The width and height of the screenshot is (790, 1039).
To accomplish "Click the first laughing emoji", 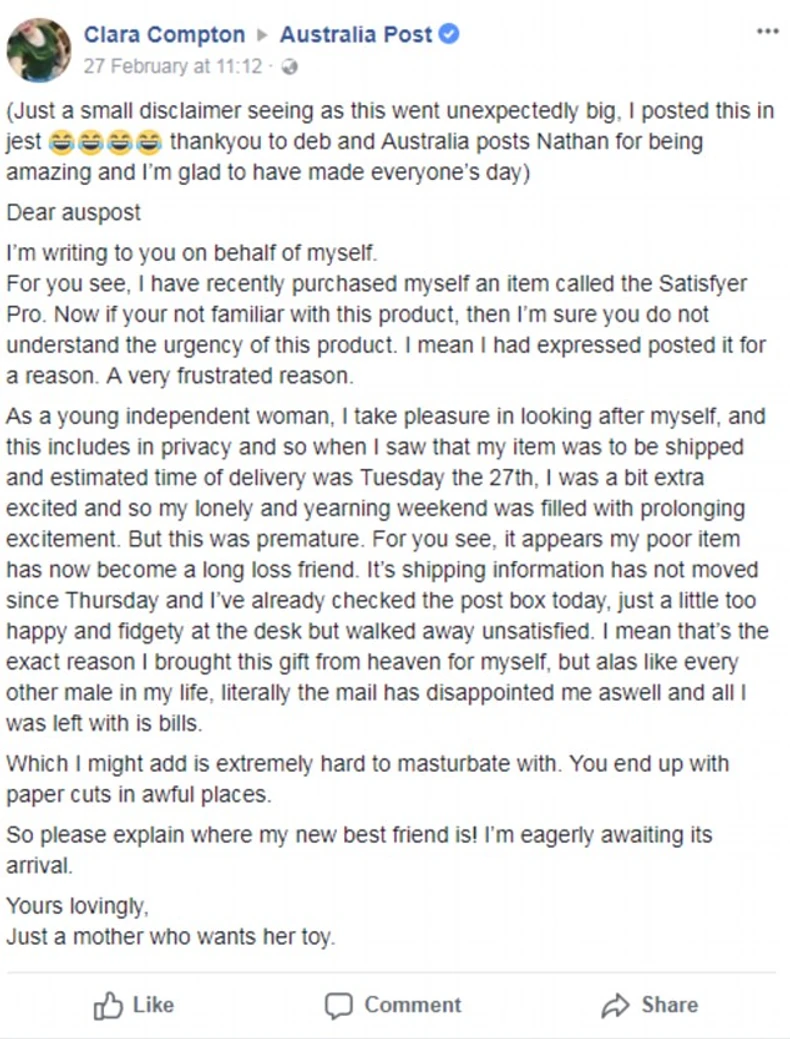I will (62, 143).
